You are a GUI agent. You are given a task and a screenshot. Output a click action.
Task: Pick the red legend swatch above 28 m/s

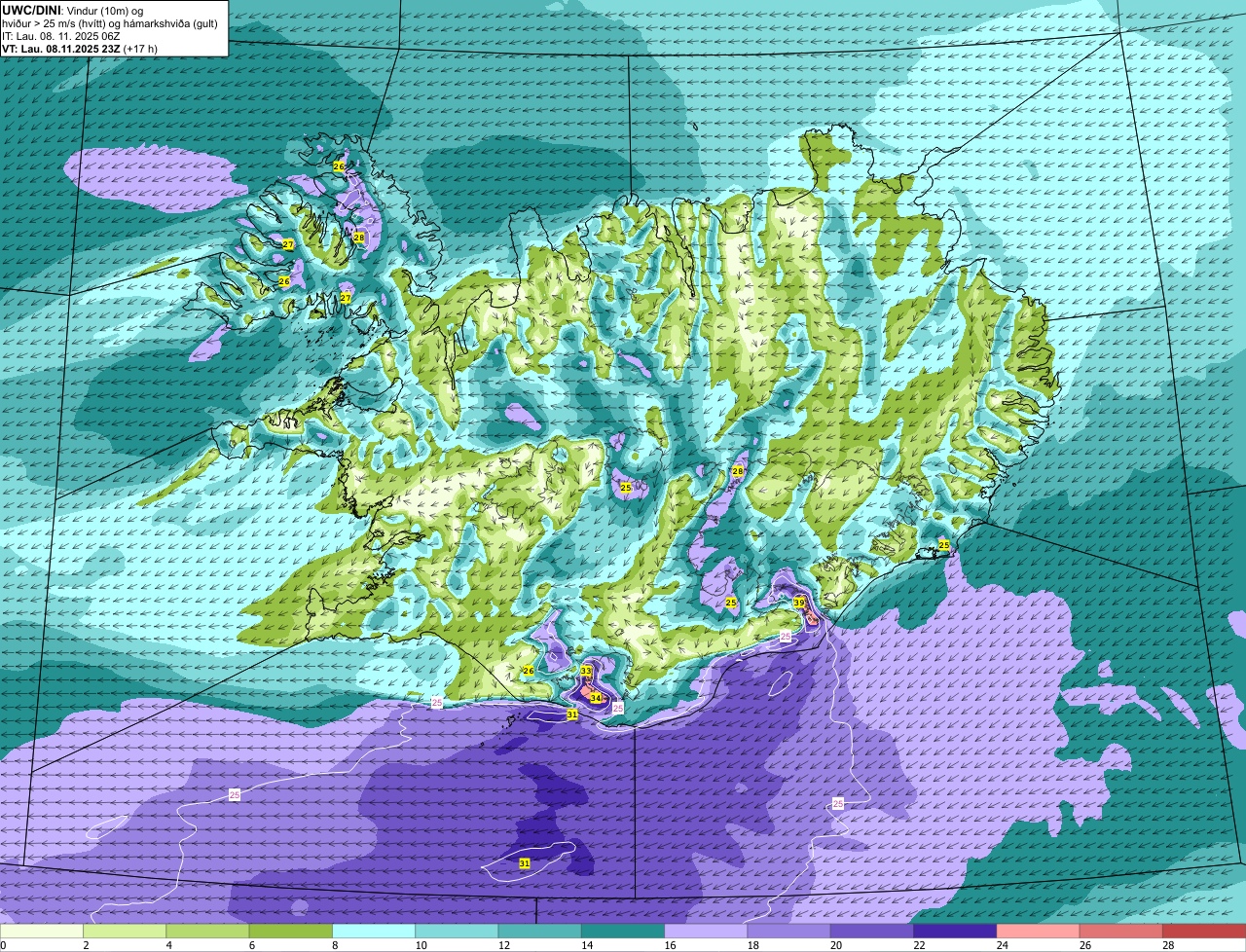click(1204, 931)
